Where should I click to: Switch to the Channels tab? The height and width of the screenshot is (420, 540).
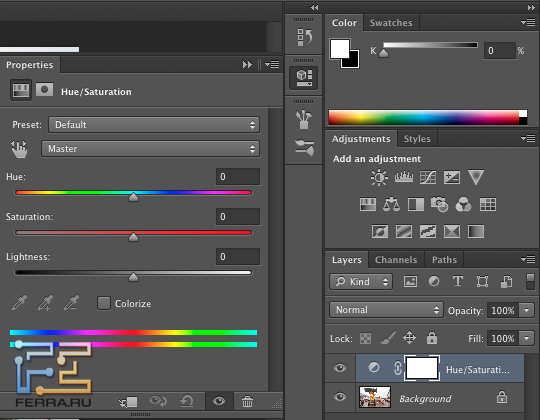click(396, 260)
